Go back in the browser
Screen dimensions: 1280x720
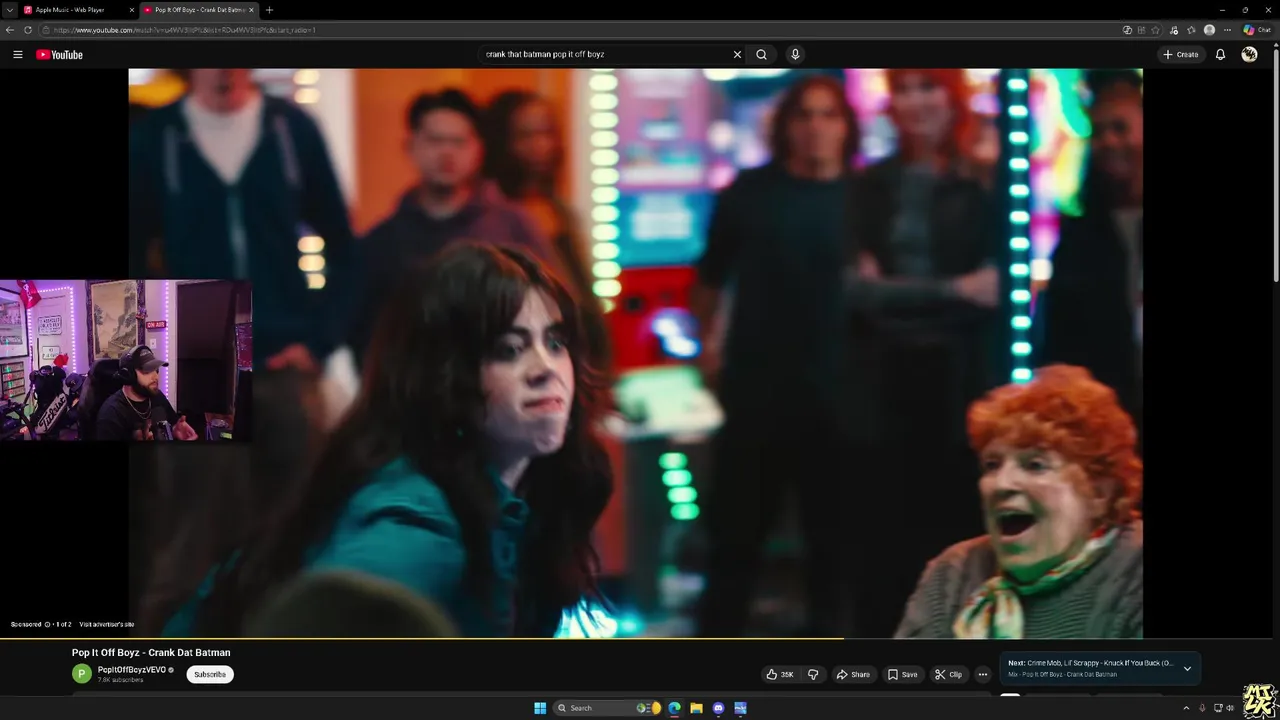pos(10,30)
